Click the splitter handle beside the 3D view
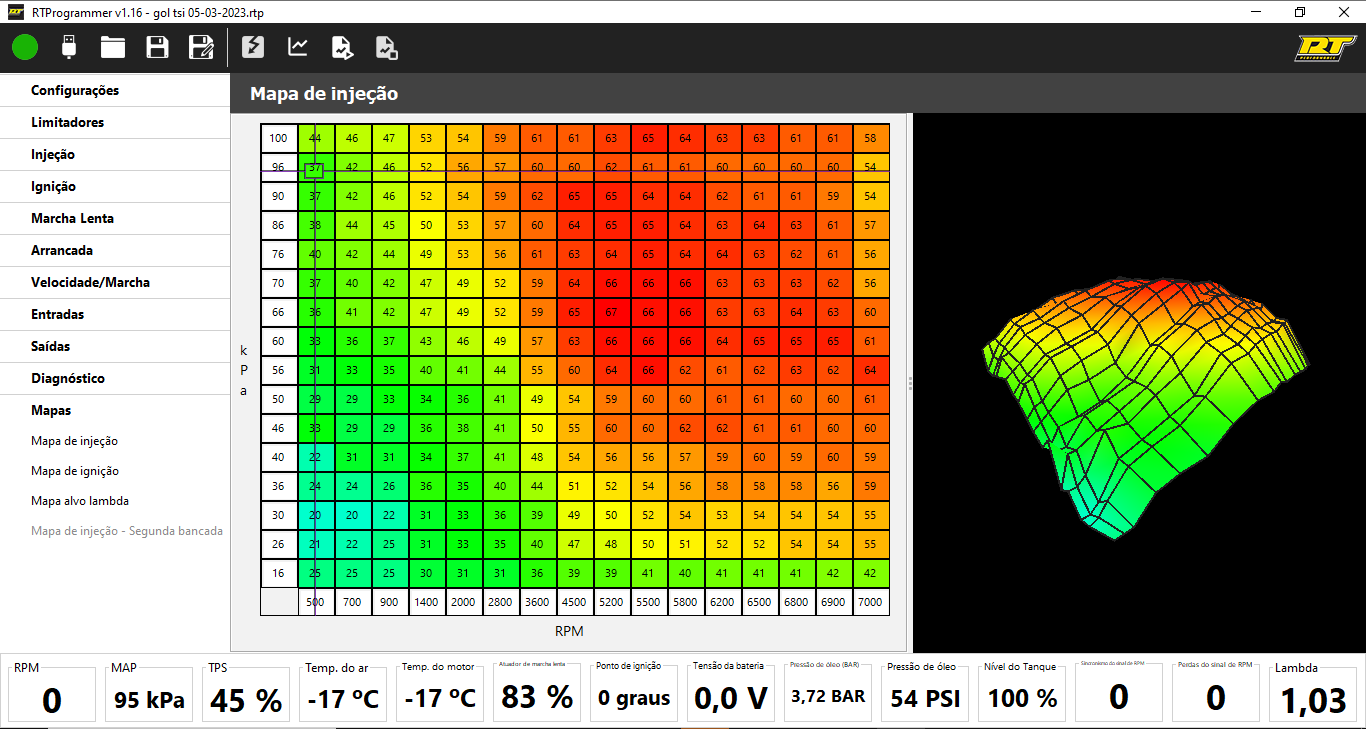This screenshot has height=729, width=1366. pyautogui.click(x=910, y=383)
